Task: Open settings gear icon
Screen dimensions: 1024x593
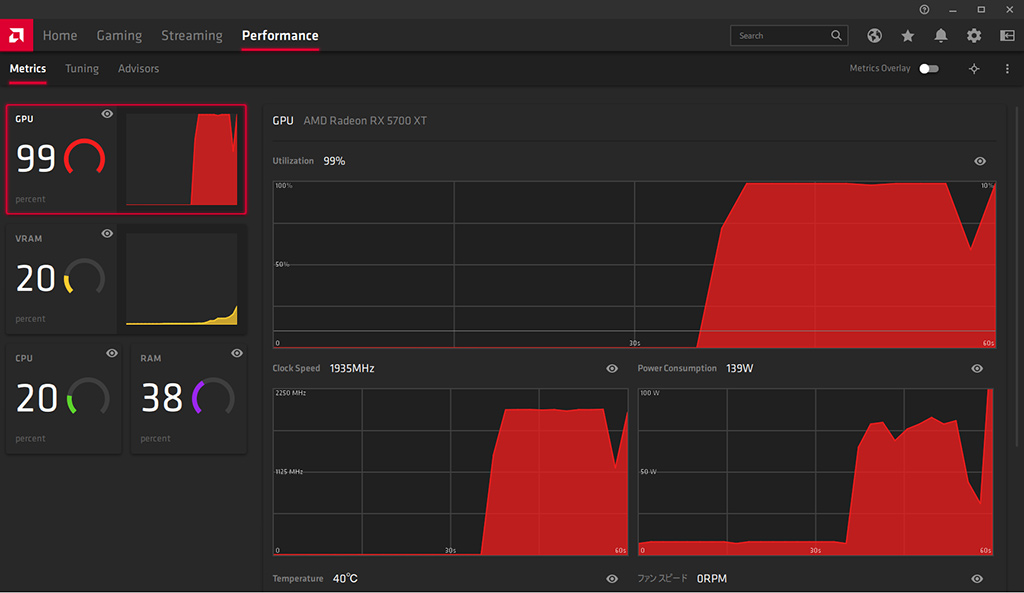Action: (974, 36)
